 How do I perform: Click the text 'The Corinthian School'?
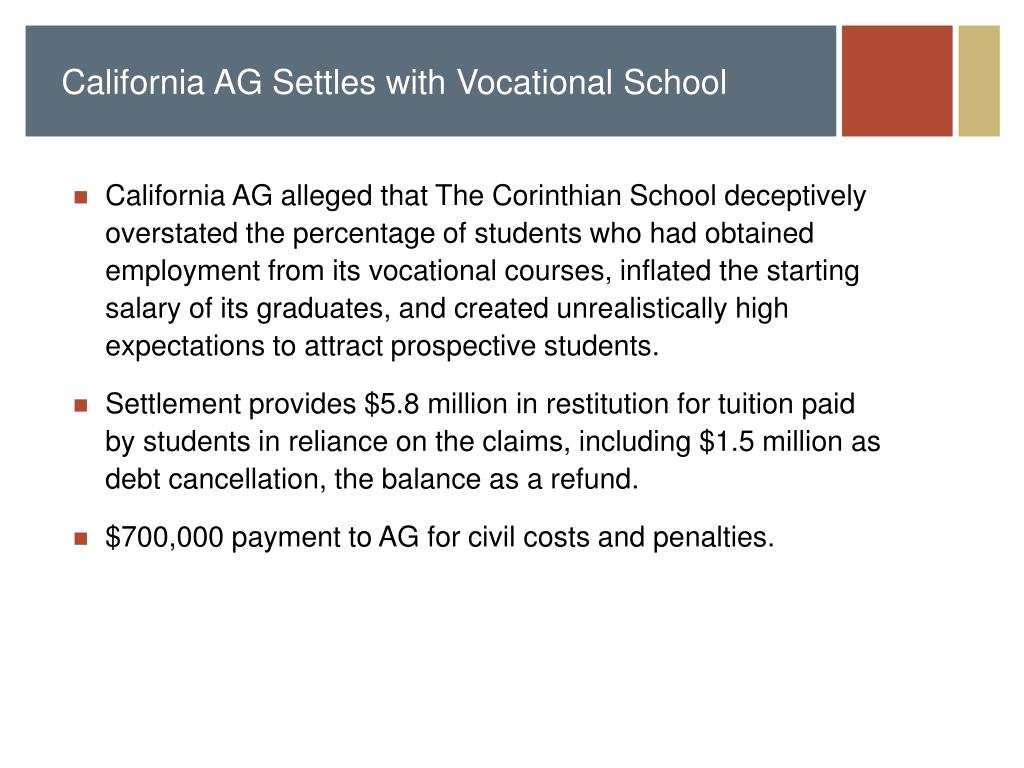coord(575,196)
